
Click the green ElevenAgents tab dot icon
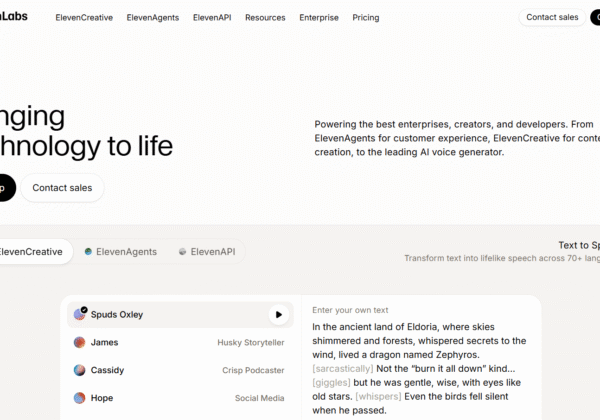pos(88,251)
